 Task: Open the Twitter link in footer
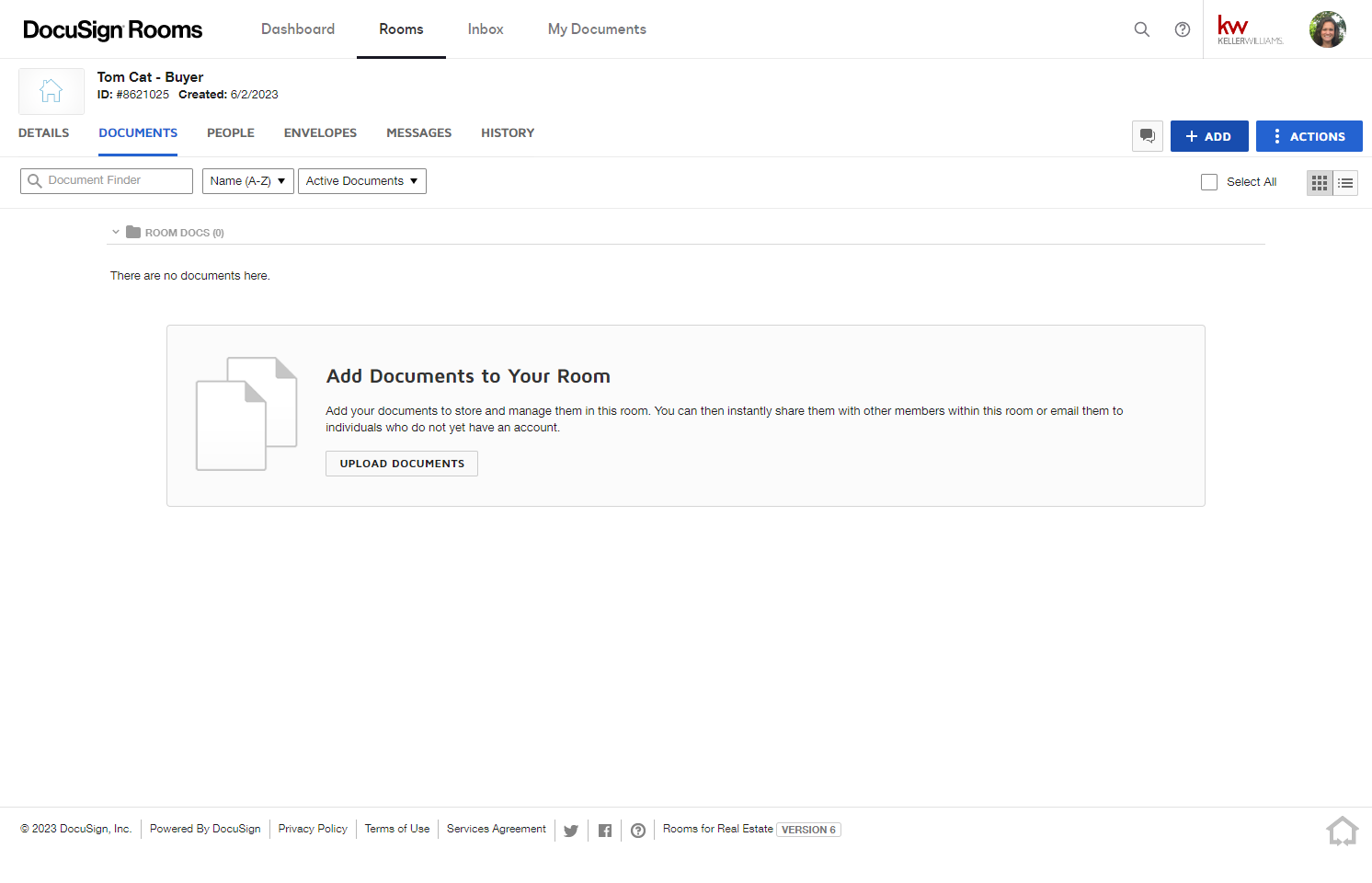[571, 831]
